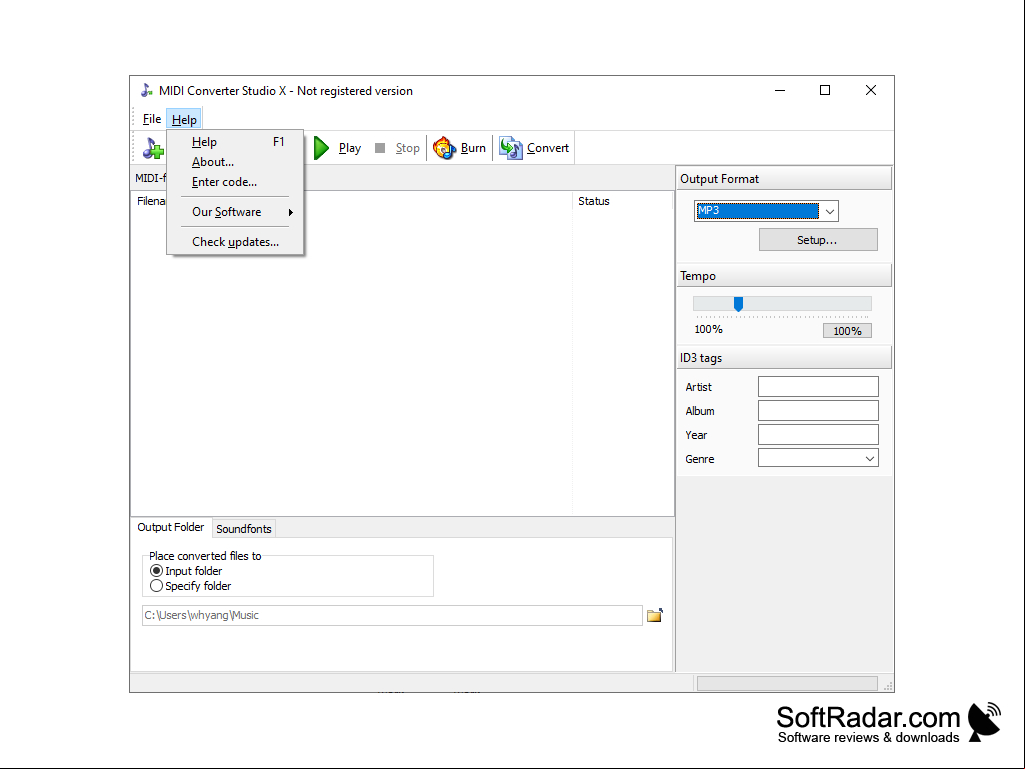Click the output path text field
This screenshot has height=769, width=1025.
pyautogui.click(x=392, y=615)
